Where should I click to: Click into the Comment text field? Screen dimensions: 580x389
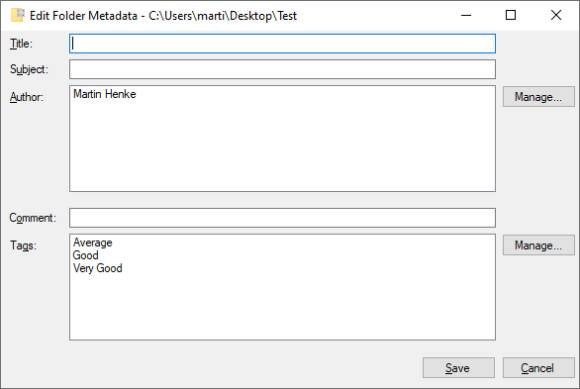282,218
